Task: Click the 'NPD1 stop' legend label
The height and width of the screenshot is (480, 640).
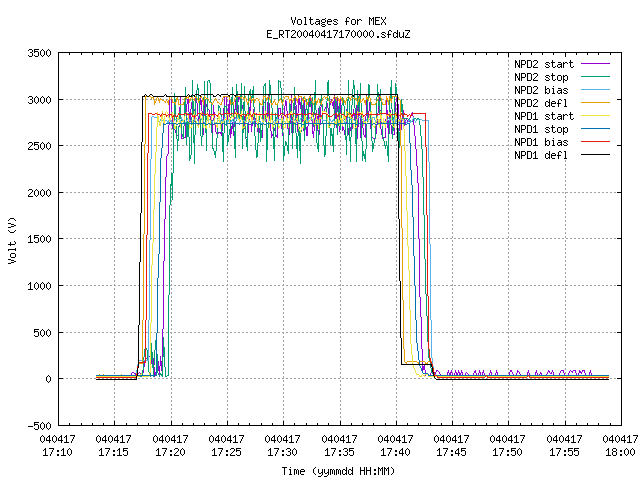Action: coord(541,129)
